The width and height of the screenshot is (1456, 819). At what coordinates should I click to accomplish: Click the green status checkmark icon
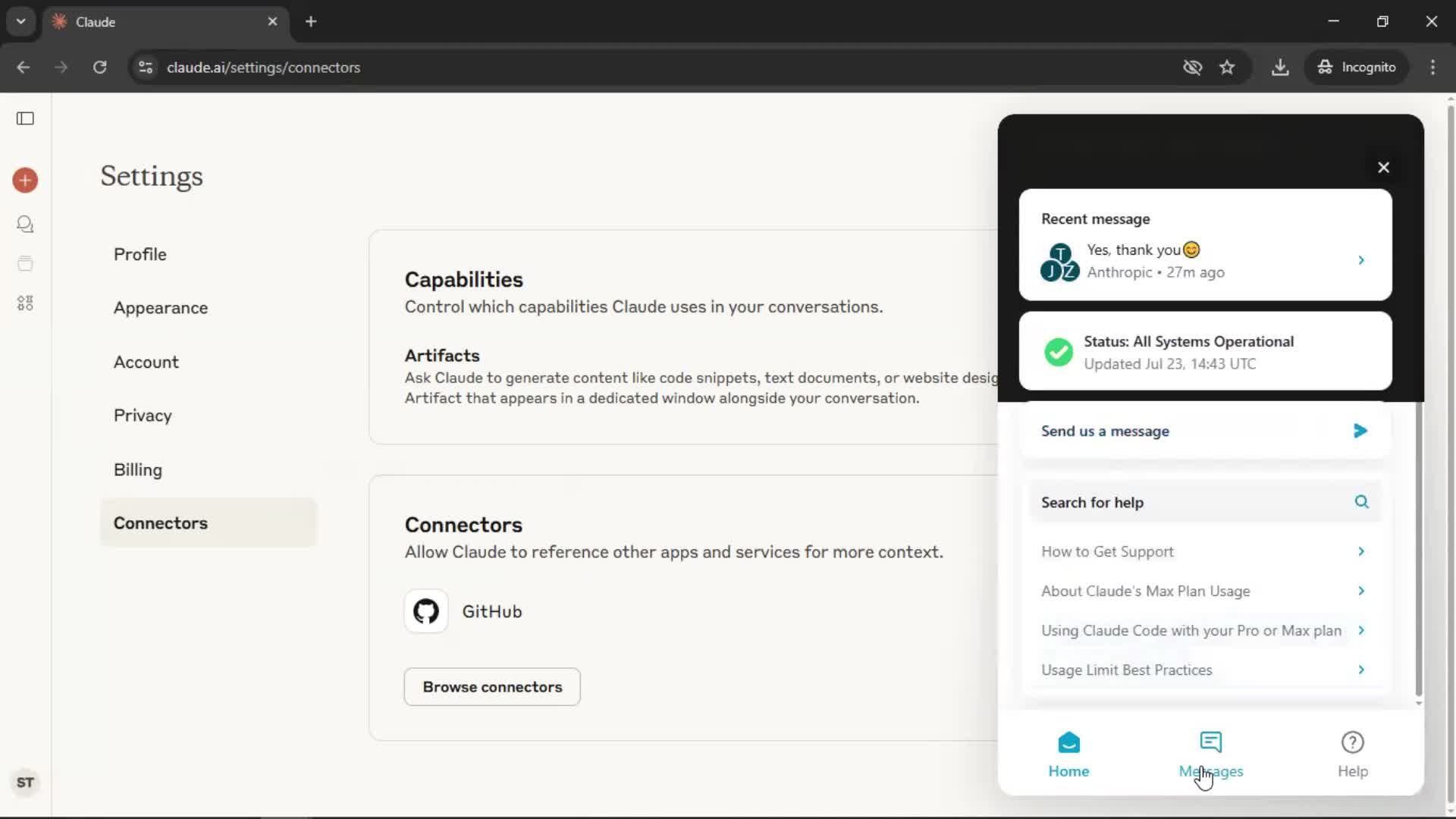(x=1059, y=352)
